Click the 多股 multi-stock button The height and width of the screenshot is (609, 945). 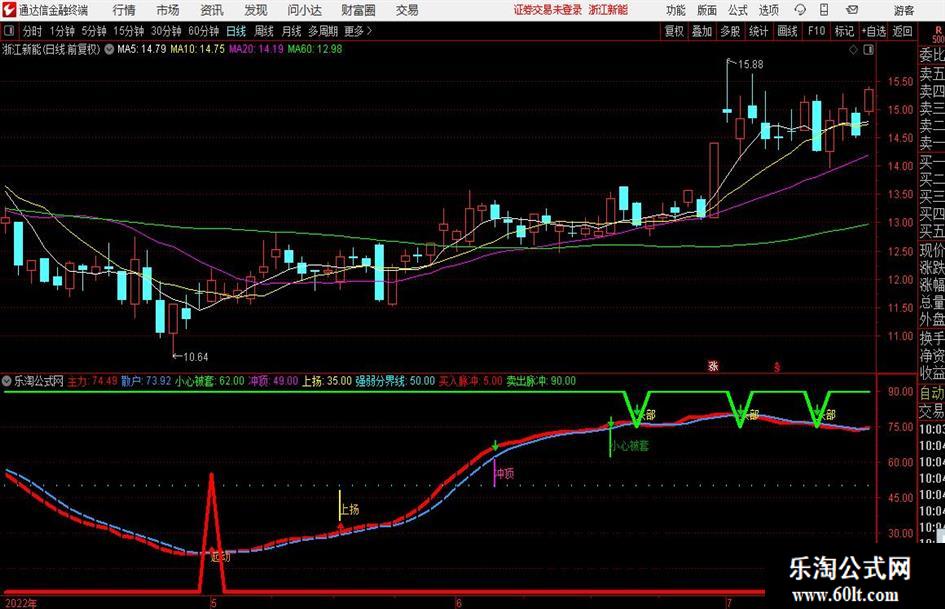pos(730,31)
